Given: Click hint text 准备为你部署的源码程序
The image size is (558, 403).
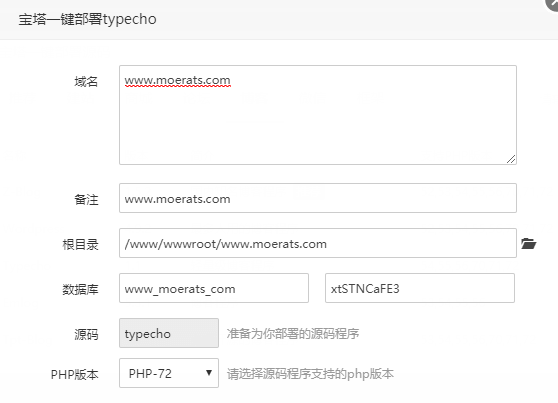Looking at the screenshot, I should coord(293,334).
